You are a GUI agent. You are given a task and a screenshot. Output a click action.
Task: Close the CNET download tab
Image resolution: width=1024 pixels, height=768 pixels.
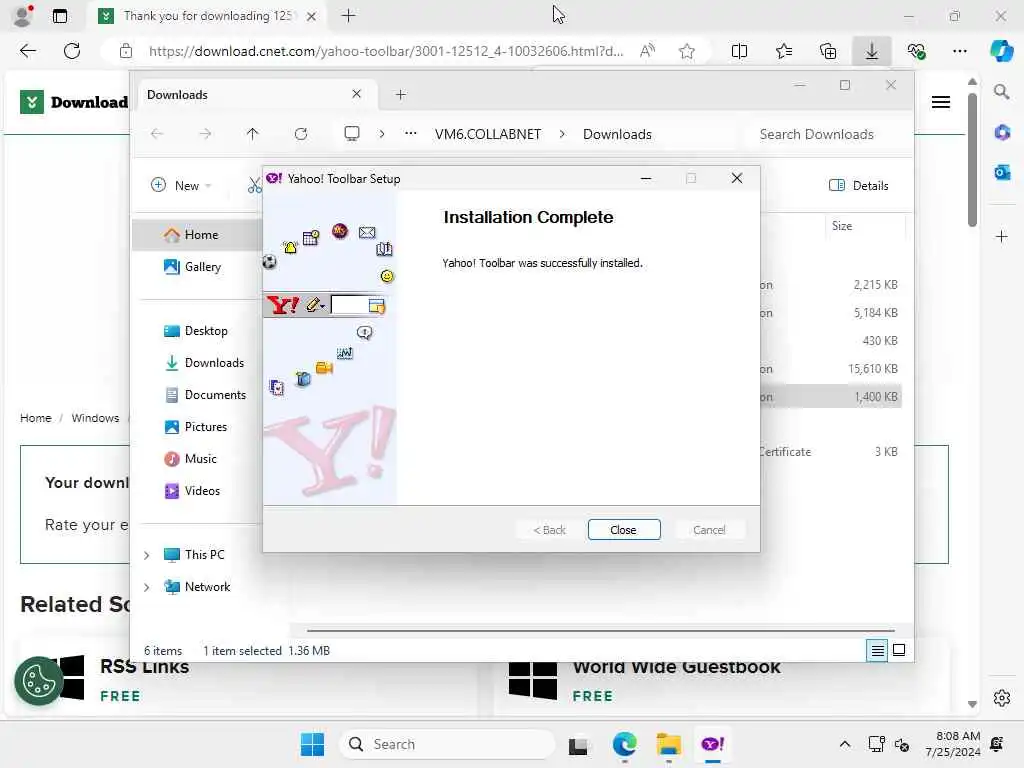point(312,16)
